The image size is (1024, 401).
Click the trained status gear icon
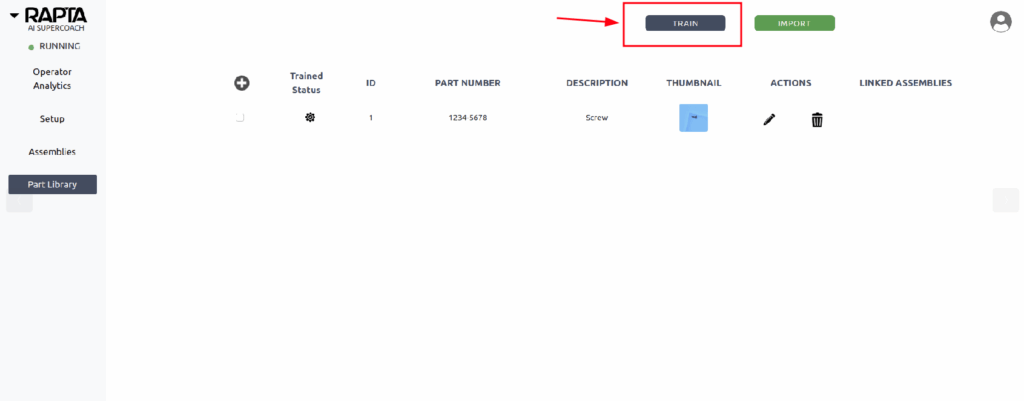310,118
